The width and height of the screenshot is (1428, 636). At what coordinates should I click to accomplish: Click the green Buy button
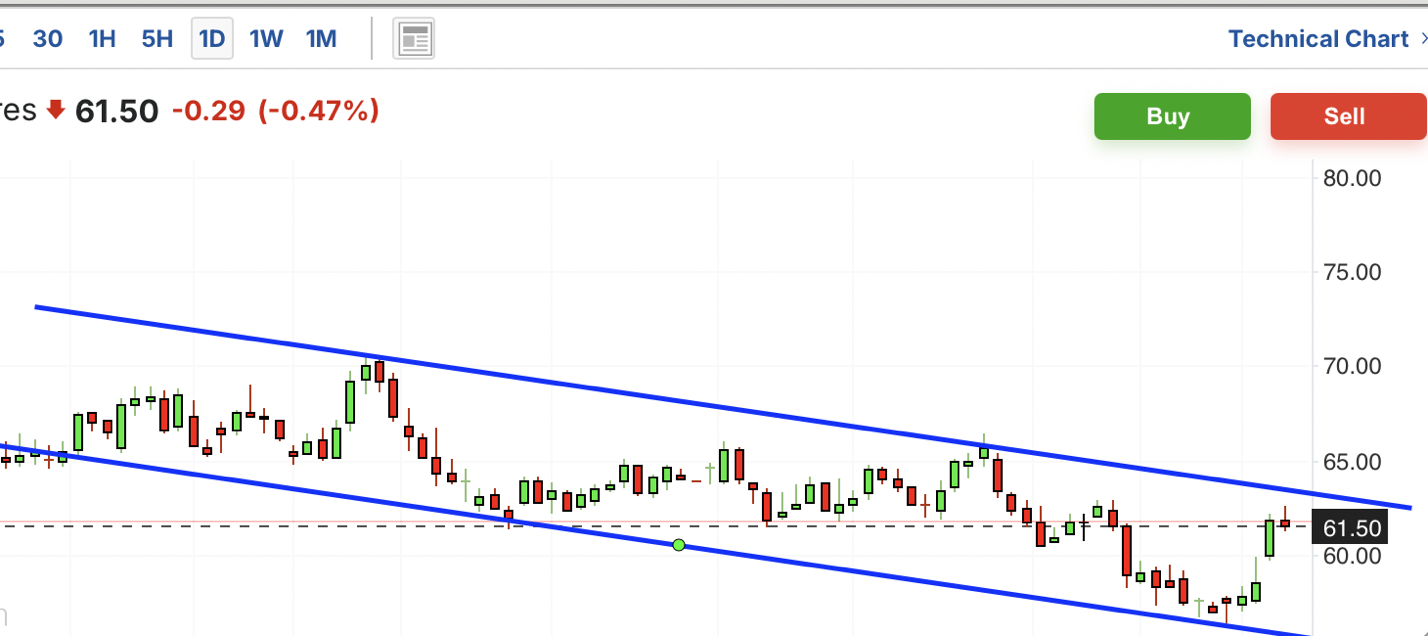pos(1172,116)
